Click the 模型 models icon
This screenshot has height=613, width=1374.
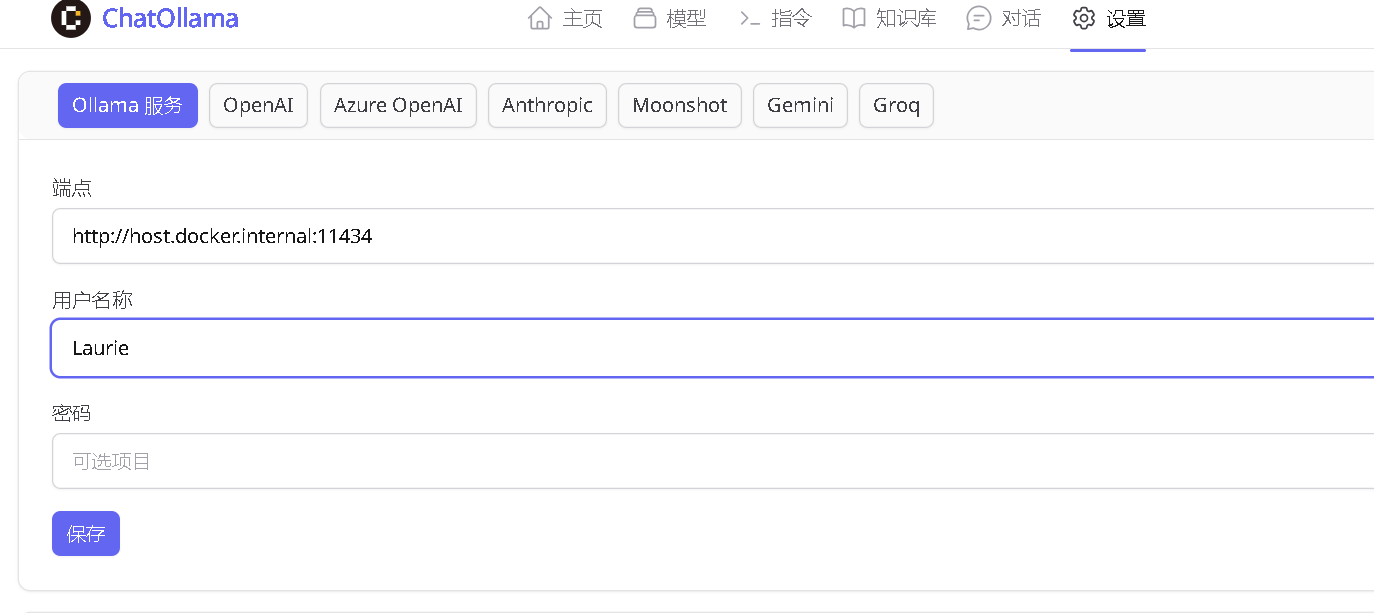click(x=645, y=17)
